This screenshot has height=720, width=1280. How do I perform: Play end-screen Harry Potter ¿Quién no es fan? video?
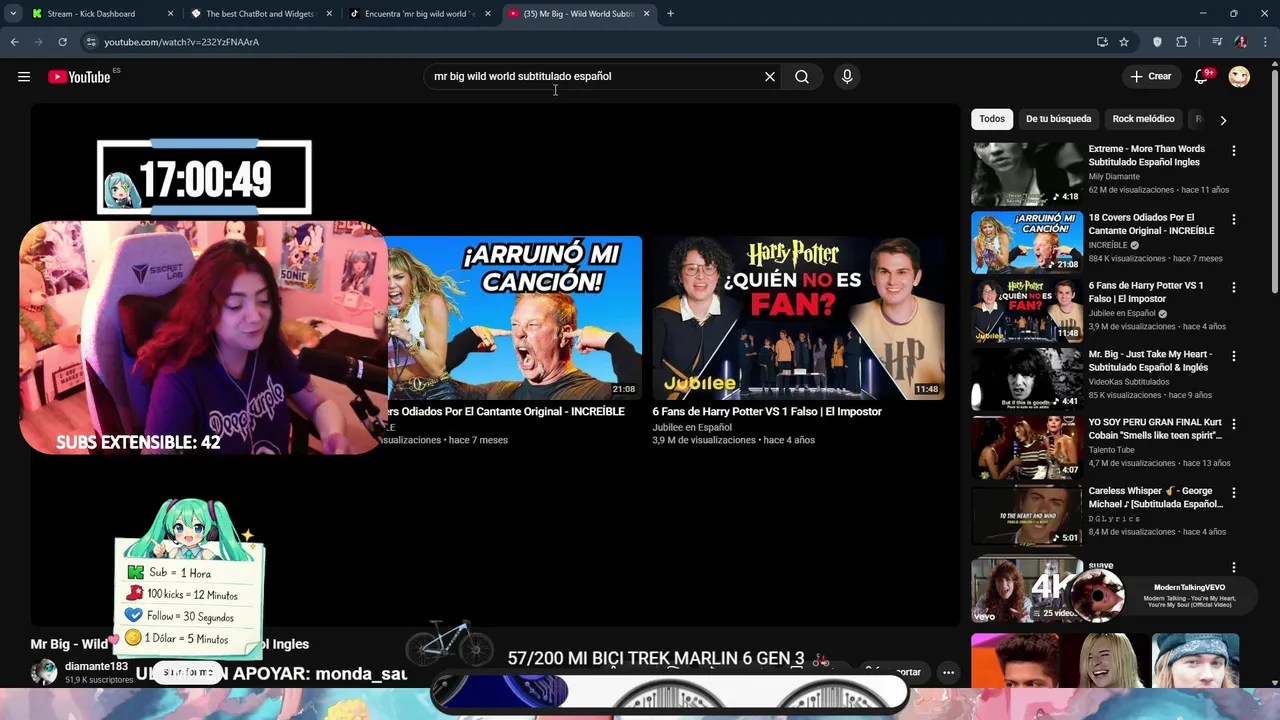[798, 318]
